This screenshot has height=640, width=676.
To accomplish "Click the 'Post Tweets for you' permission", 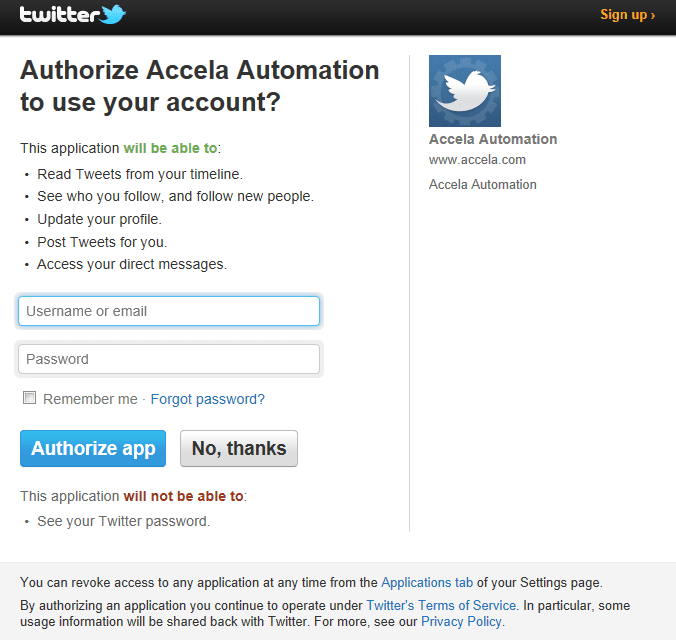I will pos(102,242).
